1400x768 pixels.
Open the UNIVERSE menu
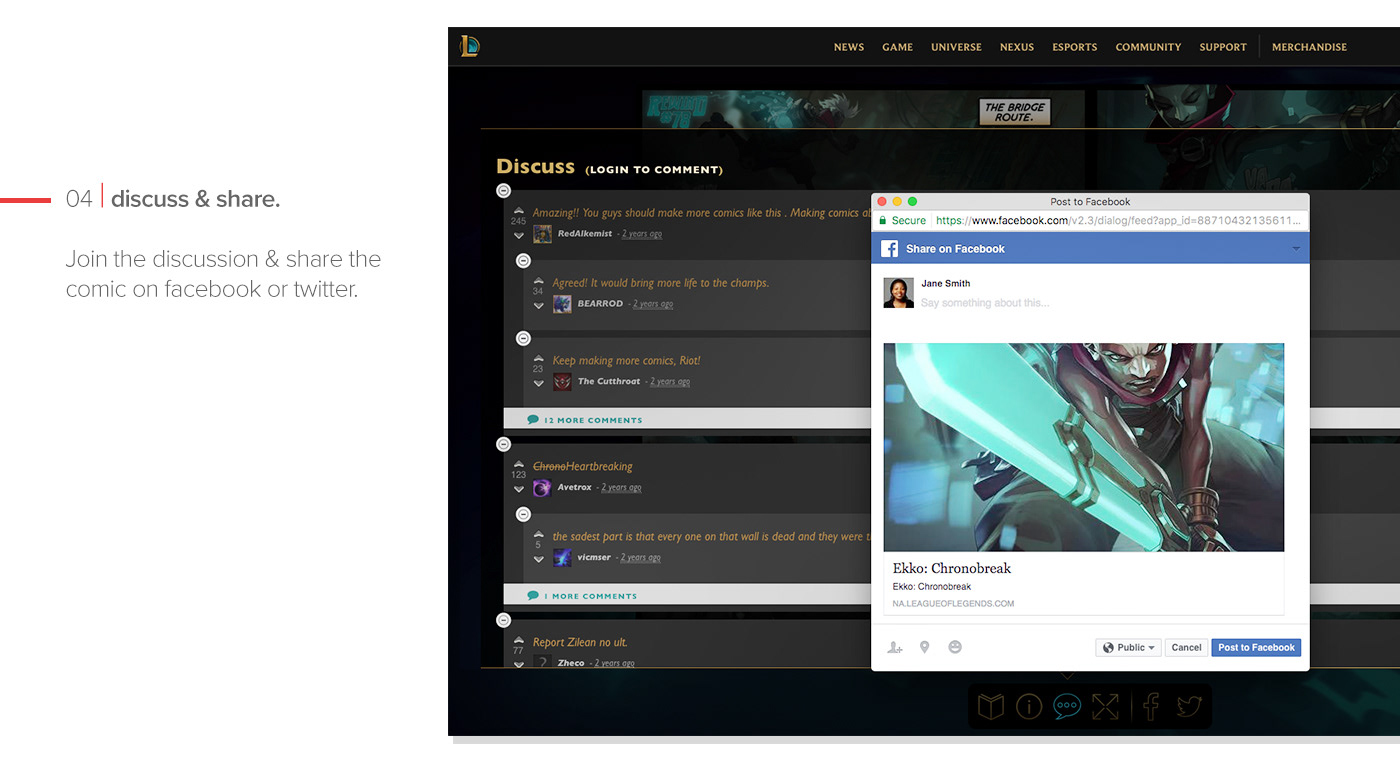(x=956, y=47)
